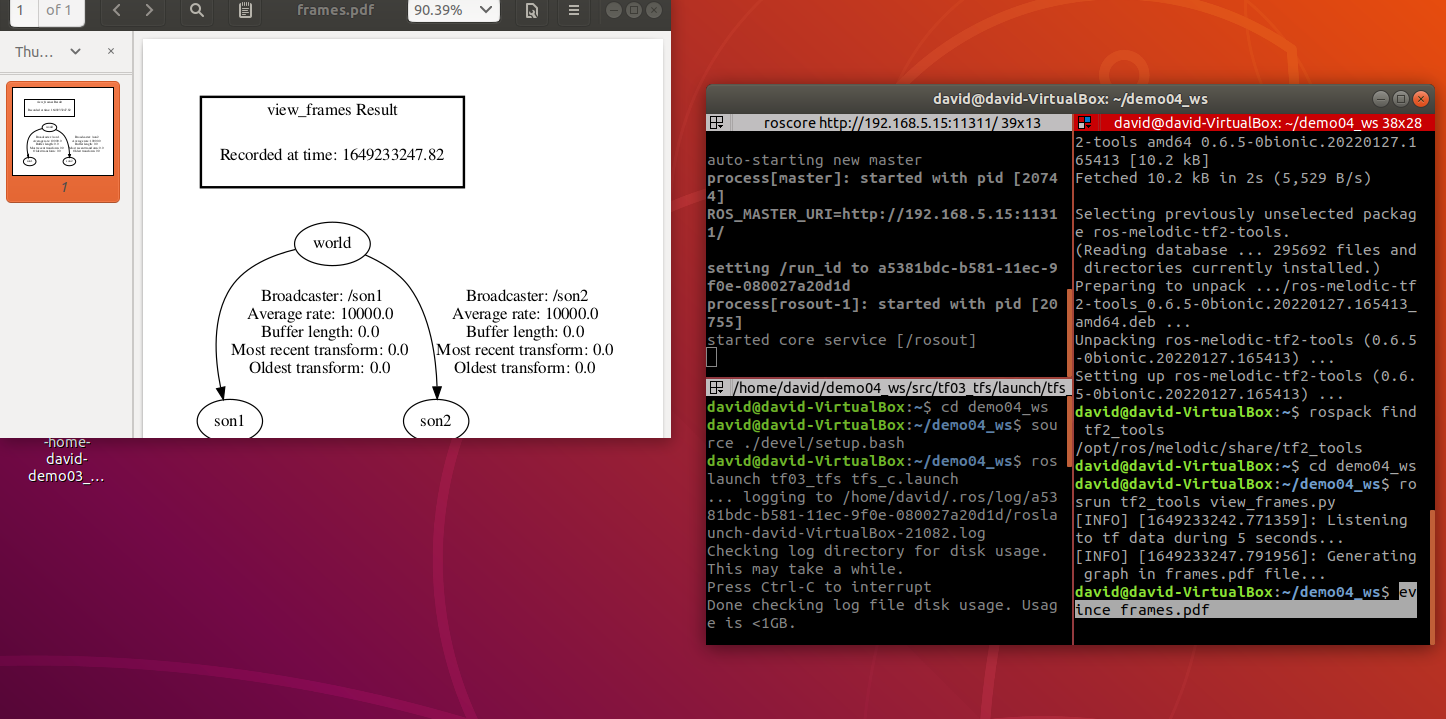
Task: Maximize the Terminator window
Action: tap(1401, 99)
